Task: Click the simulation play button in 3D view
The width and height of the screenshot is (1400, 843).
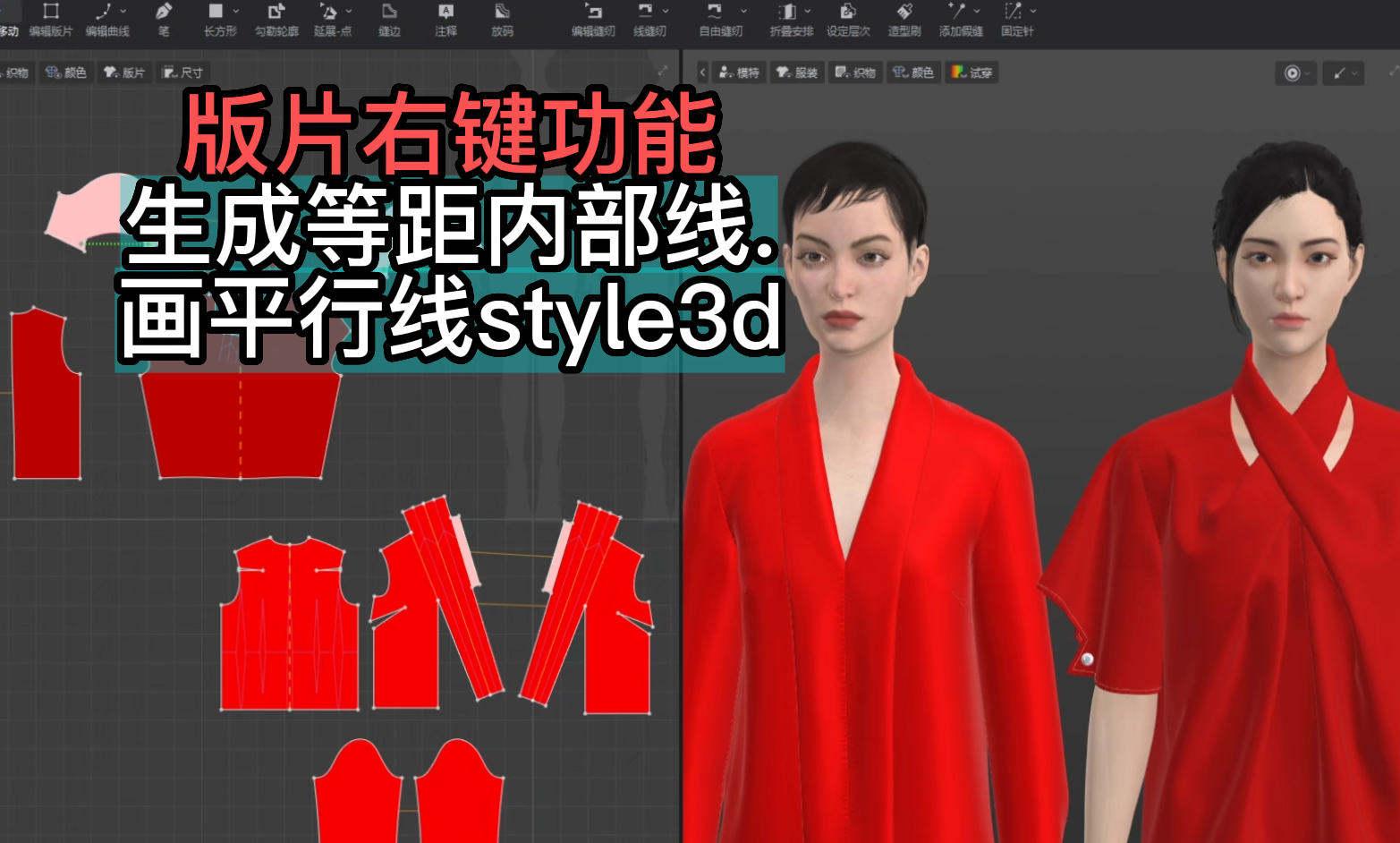Action: (1292, 73)
